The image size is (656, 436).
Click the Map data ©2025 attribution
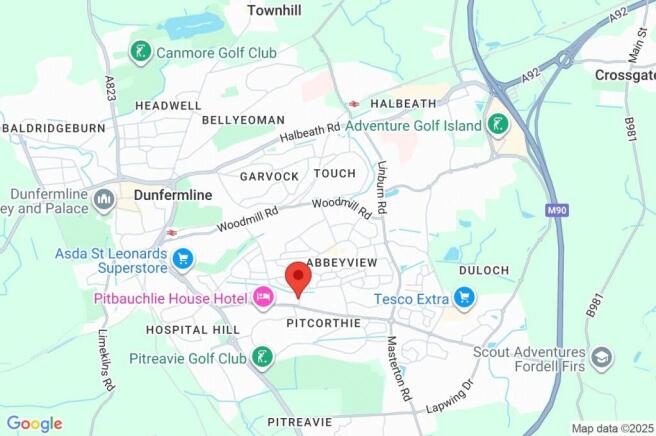[612, 428]
